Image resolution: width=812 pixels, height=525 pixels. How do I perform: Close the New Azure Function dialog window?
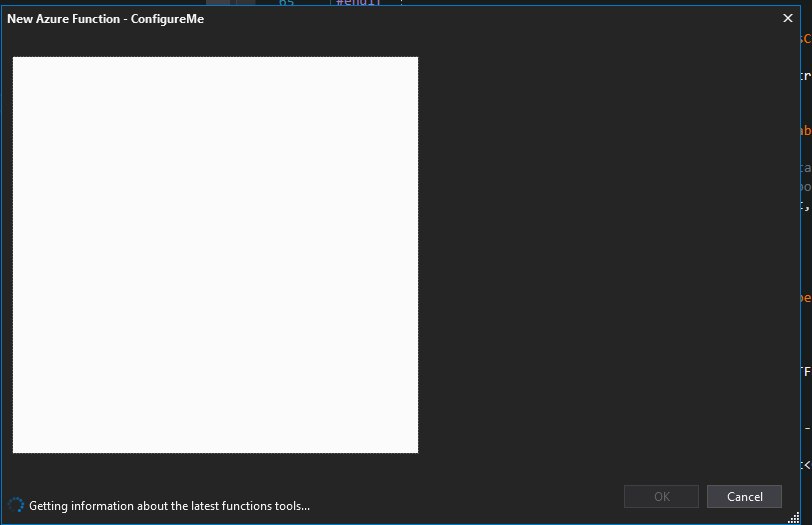click(788, 19)
